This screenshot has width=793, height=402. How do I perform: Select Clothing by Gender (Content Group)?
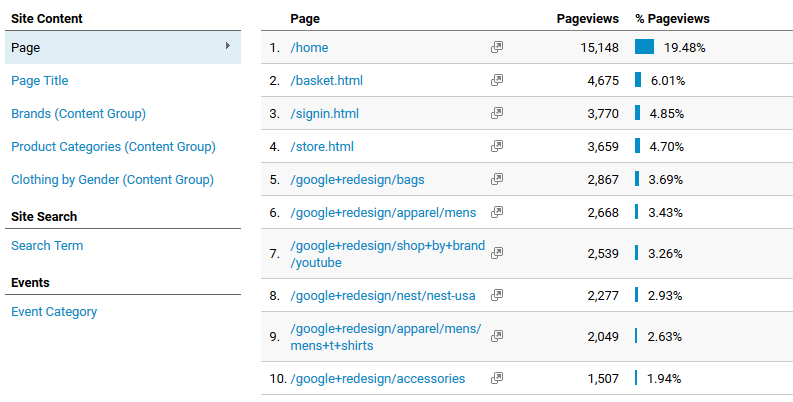tap(112, 180)
